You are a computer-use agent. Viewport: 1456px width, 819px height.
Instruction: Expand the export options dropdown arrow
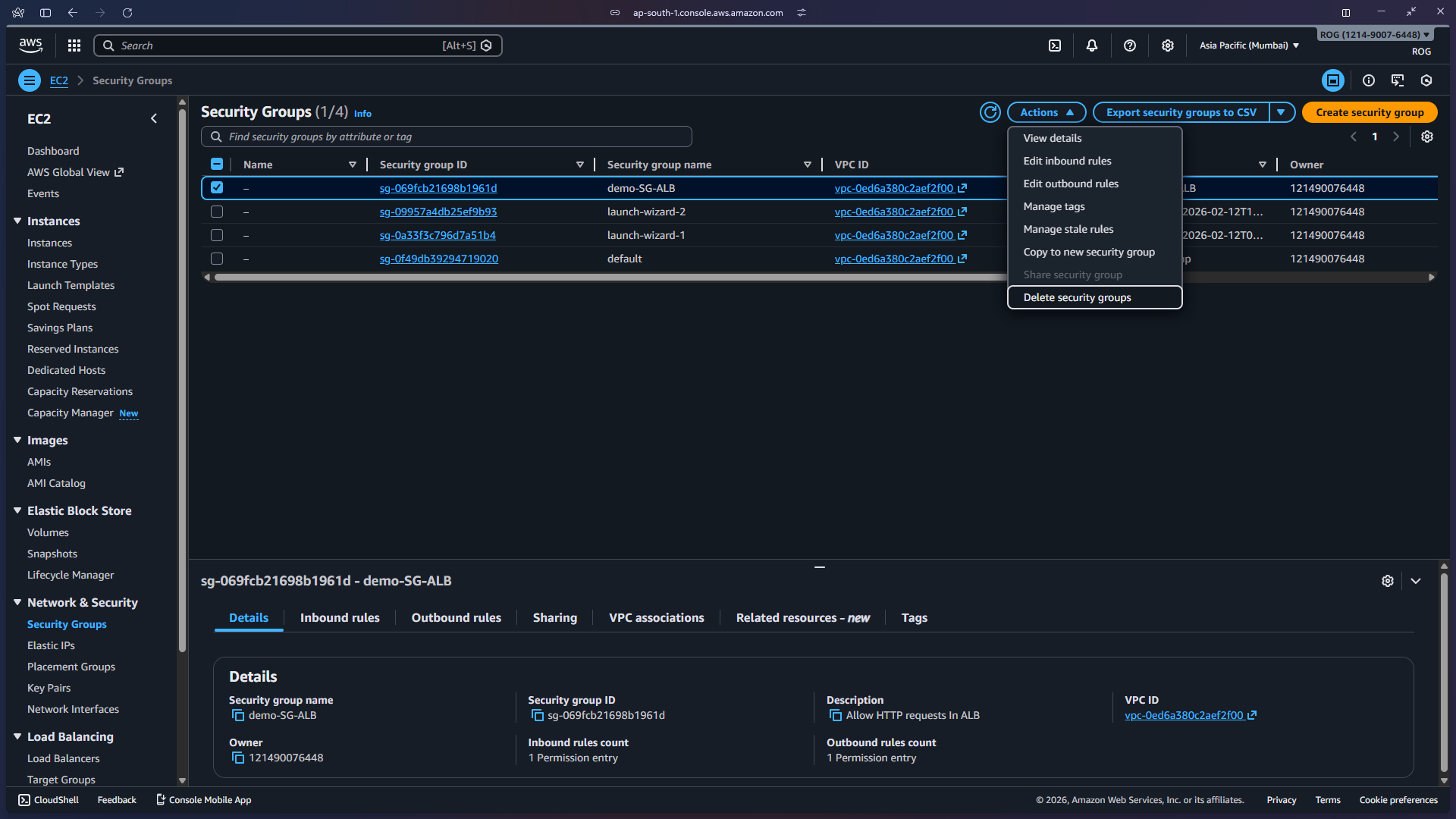point(1281,112)
